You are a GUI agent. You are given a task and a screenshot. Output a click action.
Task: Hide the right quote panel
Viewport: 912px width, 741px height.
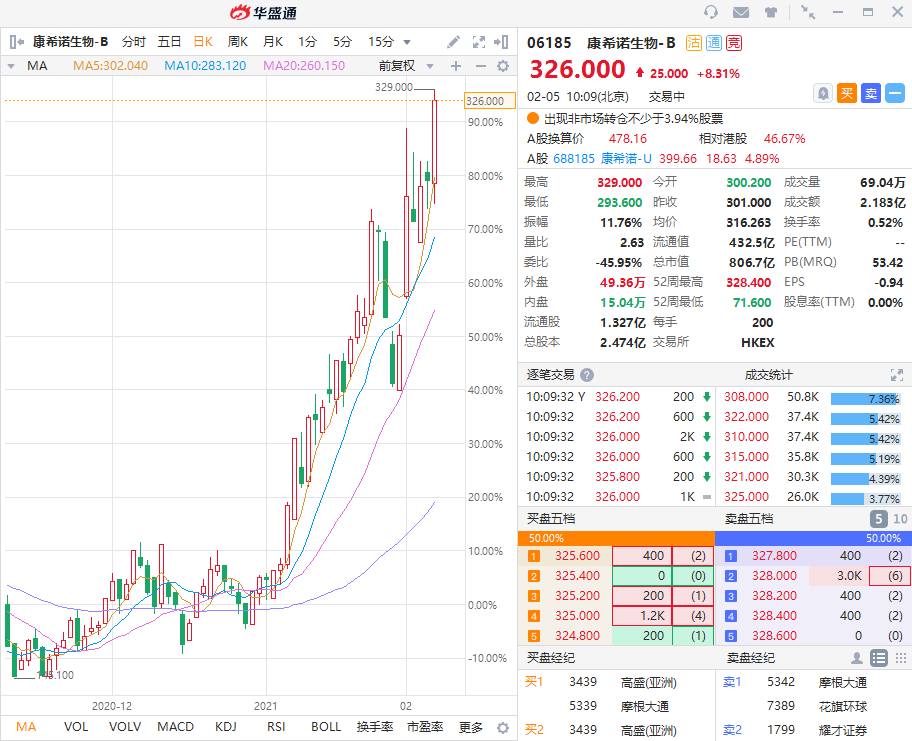pos(501,42)
